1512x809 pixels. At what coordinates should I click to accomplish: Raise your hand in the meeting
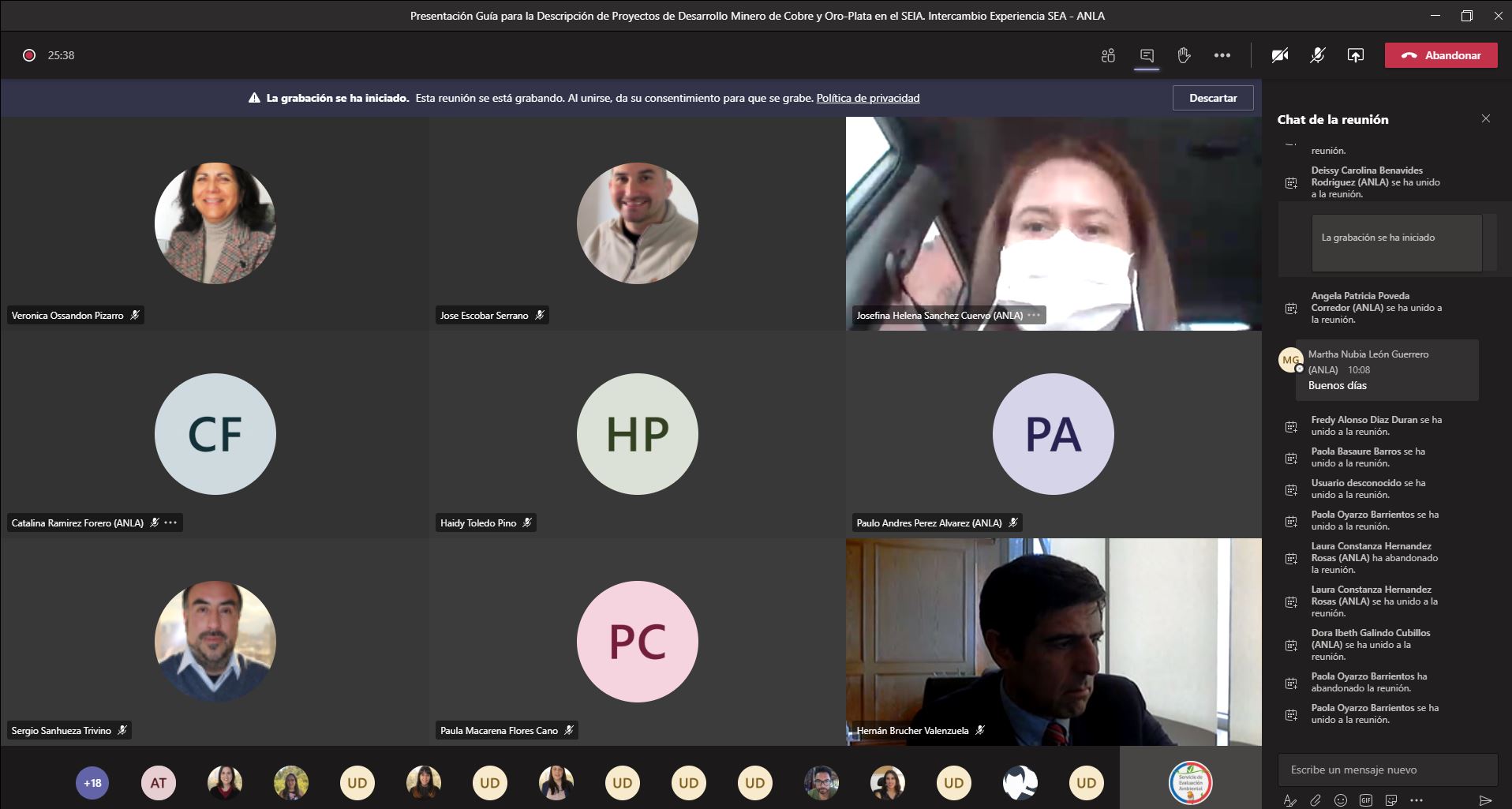1184,55
